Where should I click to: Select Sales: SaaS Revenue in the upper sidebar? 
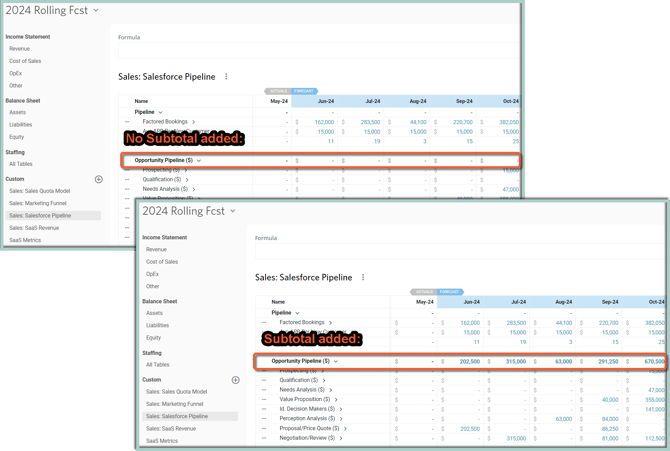click(x=38, y=228)
